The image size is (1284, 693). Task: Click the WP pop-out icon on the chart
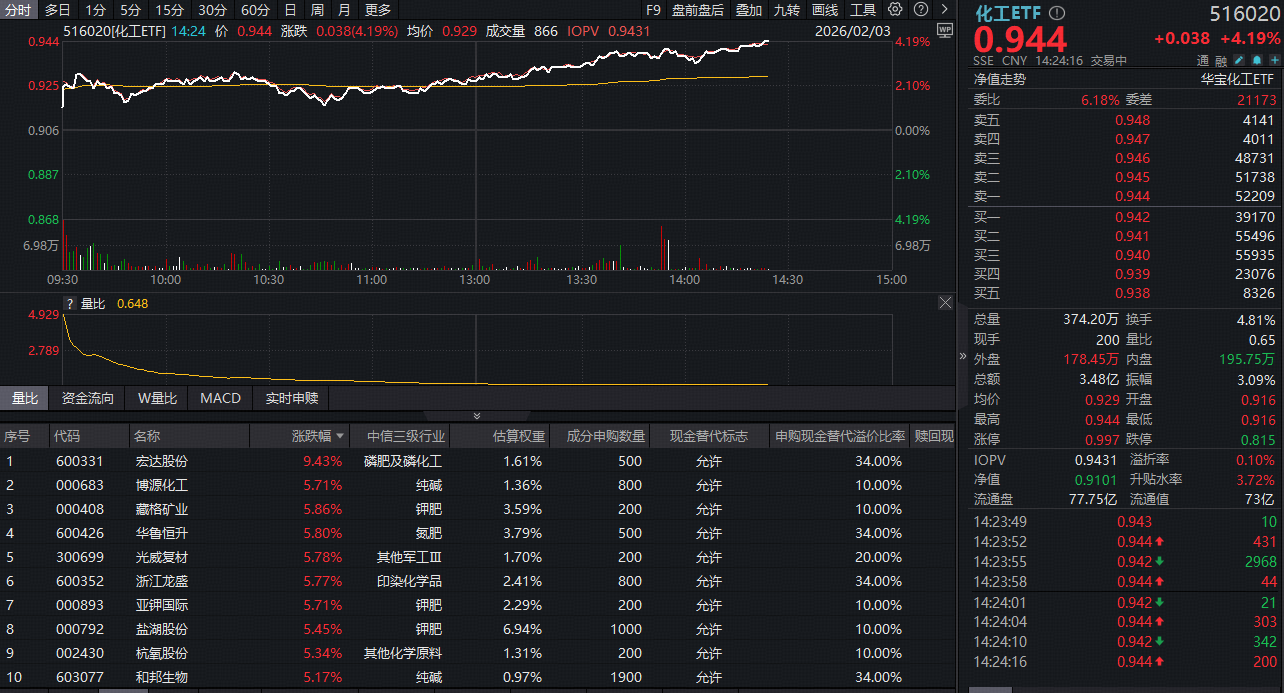coord(944,31)
